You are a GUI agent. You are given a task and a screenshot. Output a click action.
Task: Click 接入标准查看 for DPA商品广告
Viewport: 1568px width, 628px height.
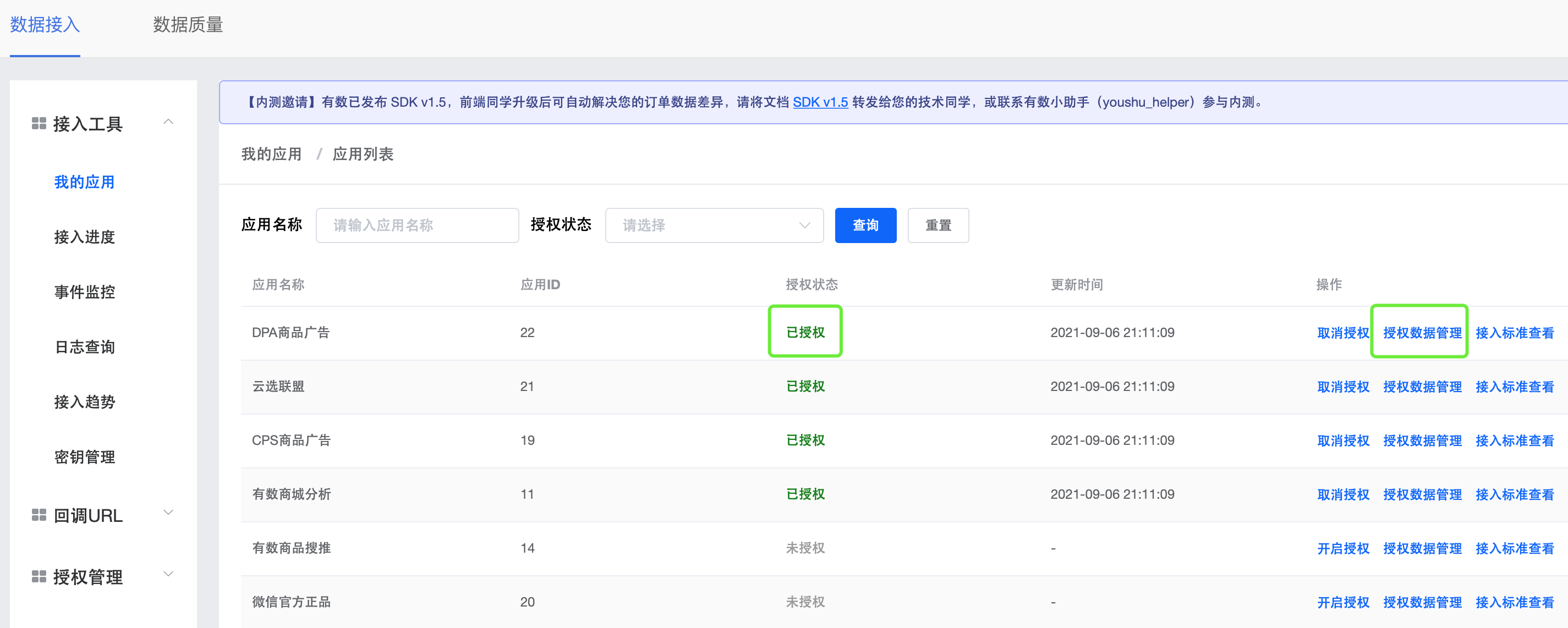pos(1515,333)
